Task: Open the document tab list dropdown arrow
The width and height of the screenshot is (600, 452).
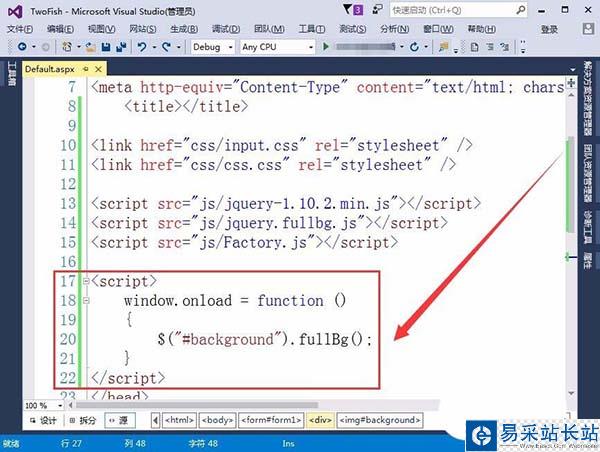Action: 572,70
